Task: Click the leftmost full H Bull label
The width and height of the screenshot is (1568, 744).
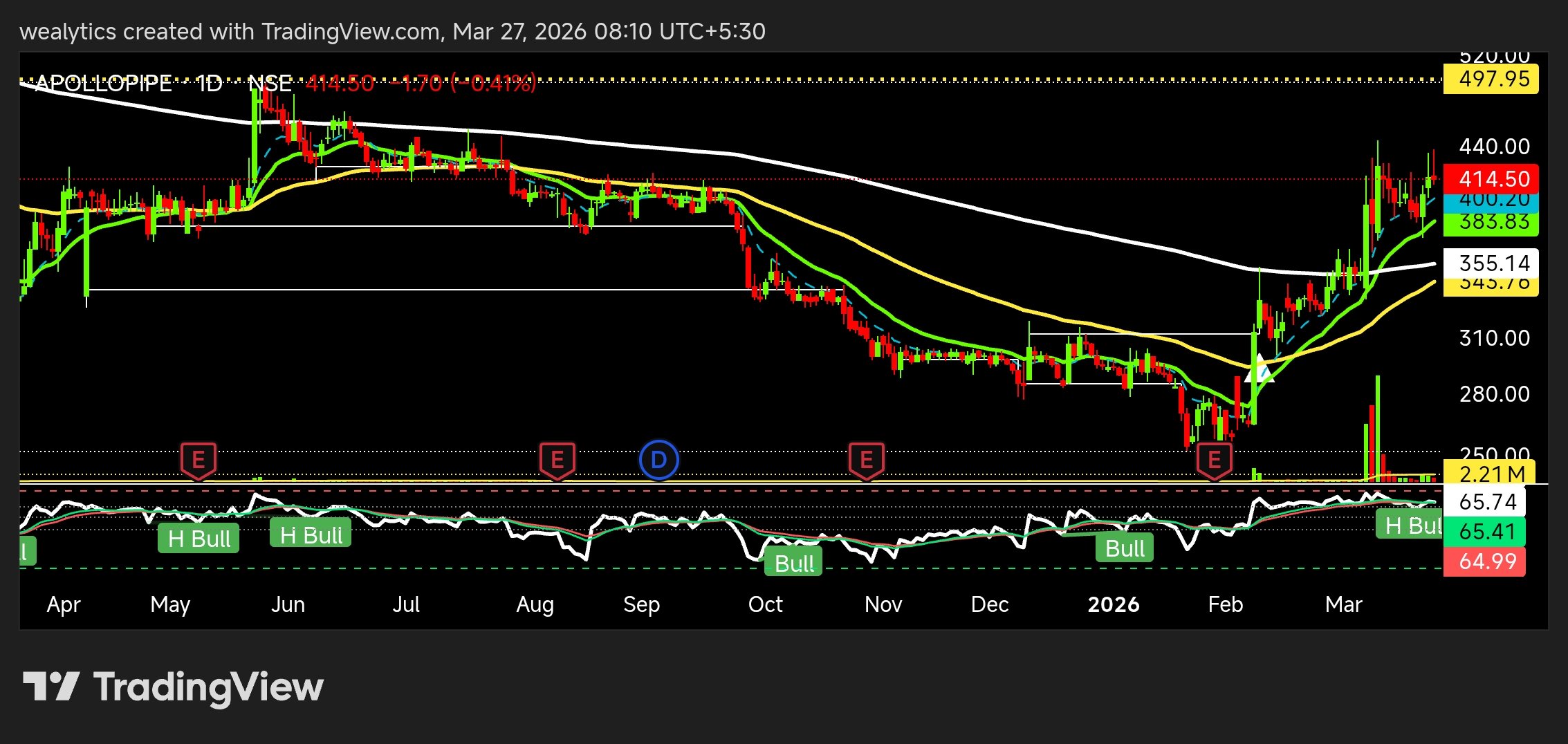Action: coord(199,539)
